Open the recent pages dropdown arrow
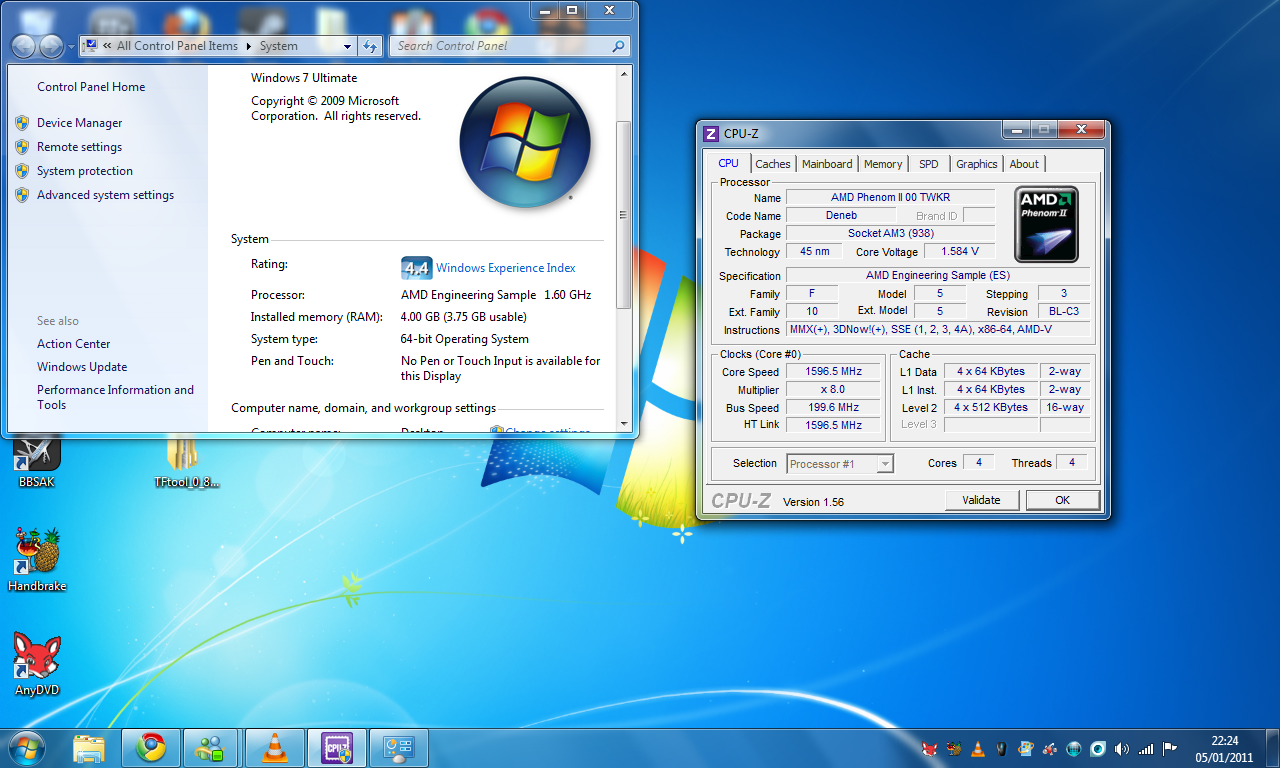 [x=70, y=47]
